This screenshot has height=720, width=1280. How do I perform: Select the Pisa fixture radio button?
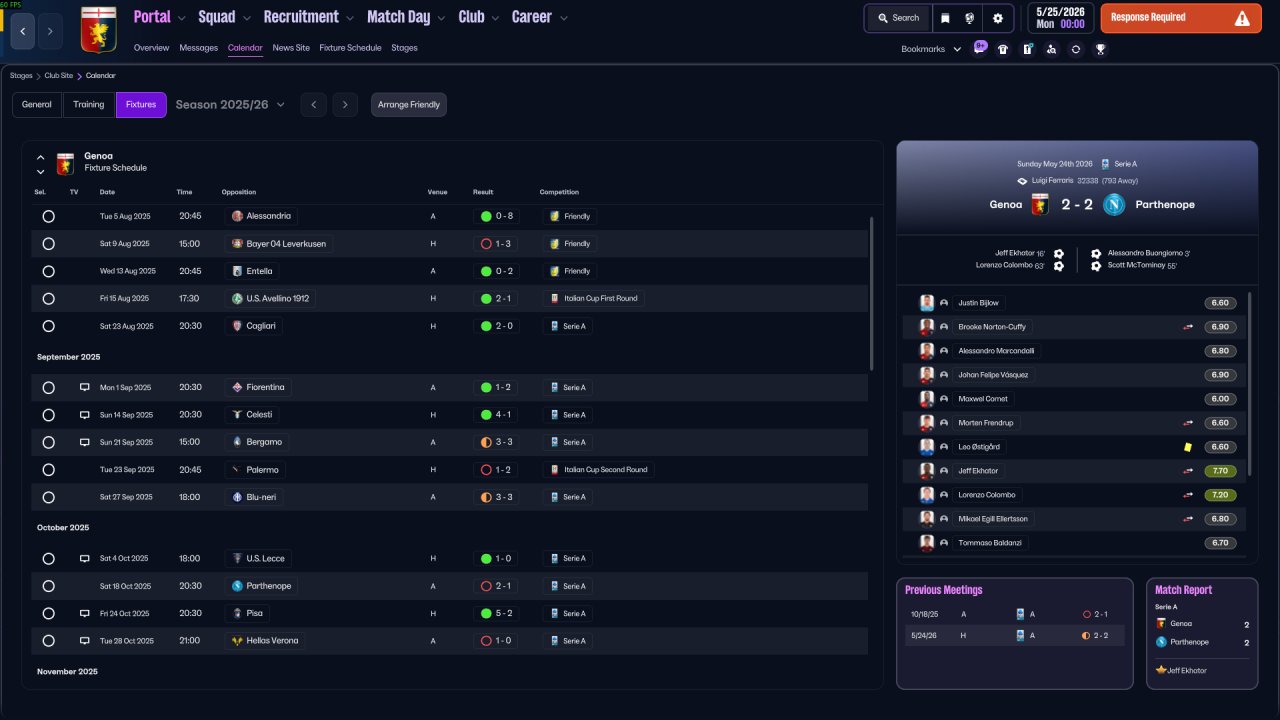[48, 614]
